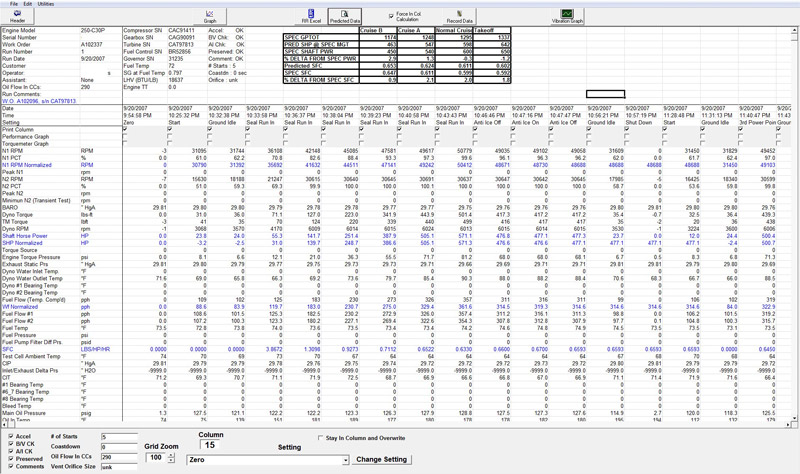Image resolution: width=800 pixels, height=474 pixels.
Task: Open the Edit menu
Action: [27, 4]
